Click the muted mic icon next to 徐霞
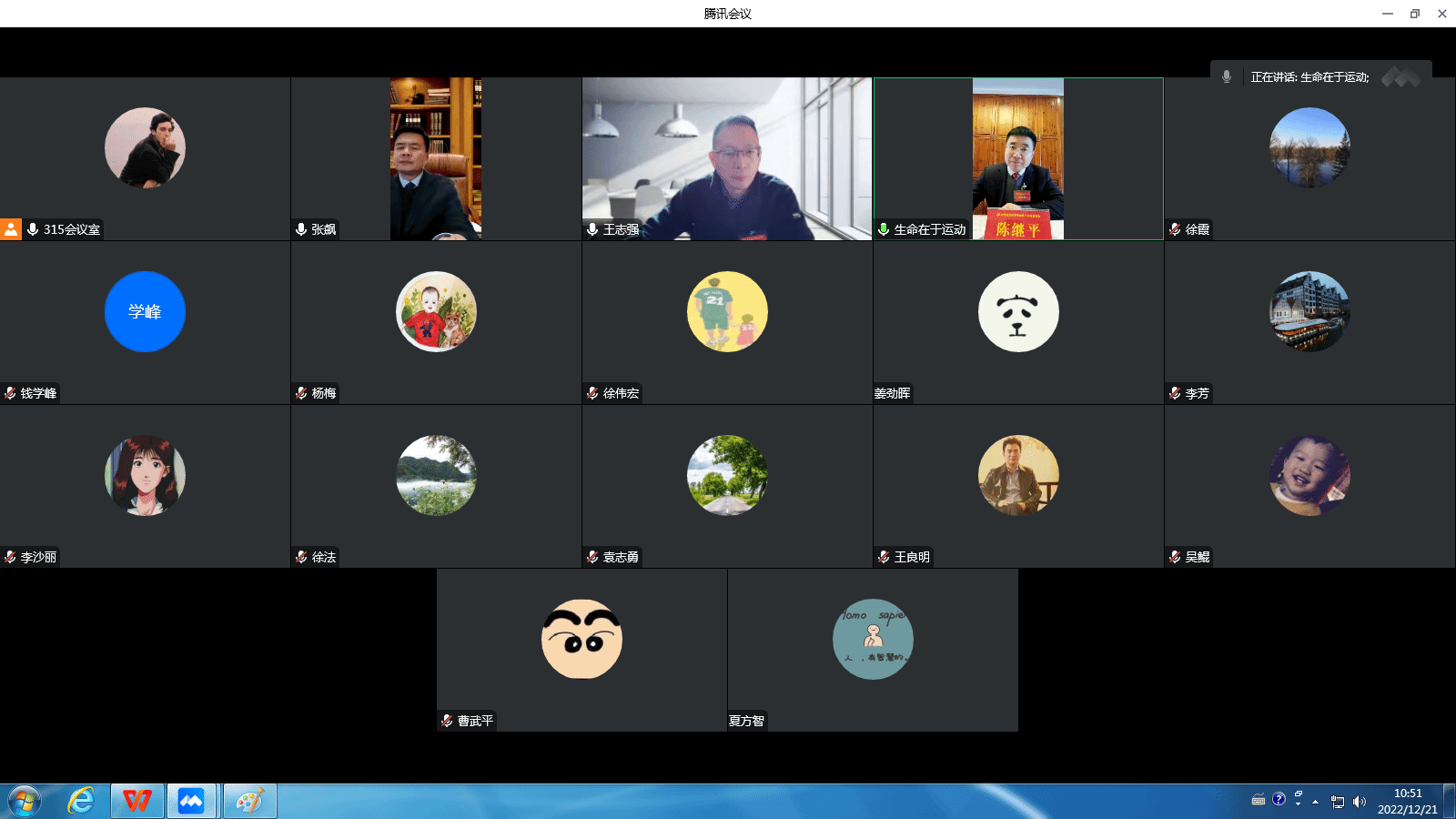The image size is (1456, 819). 1175,229
